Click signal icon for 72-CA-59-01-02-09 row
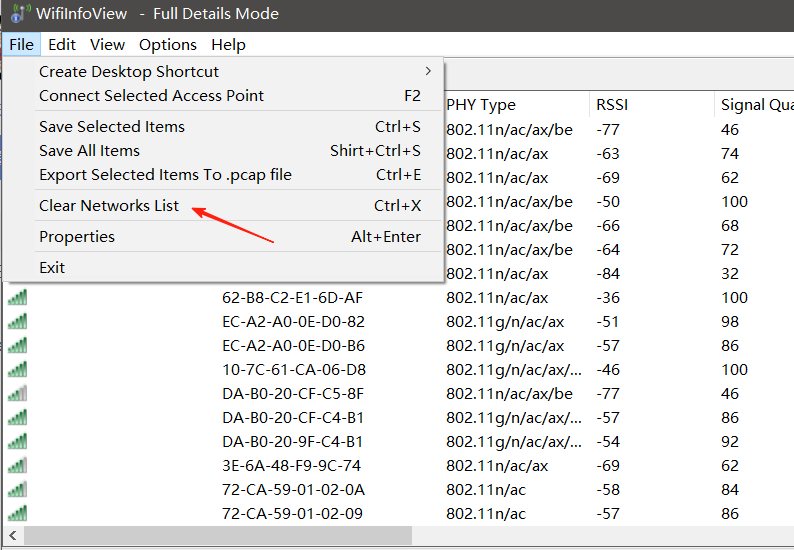Image resolution: width=794 pixels, height=550 pixels. click(18, 514)
